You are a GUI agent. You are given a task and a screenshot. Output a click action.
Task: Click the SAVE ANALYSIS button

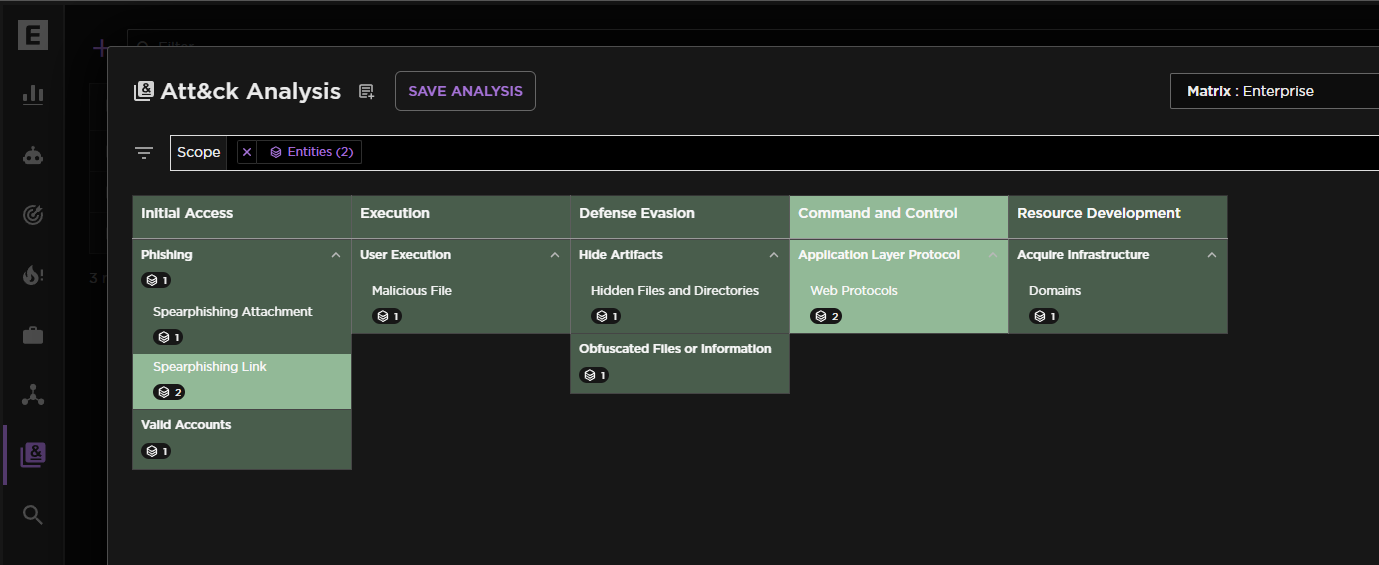point(465,91)
